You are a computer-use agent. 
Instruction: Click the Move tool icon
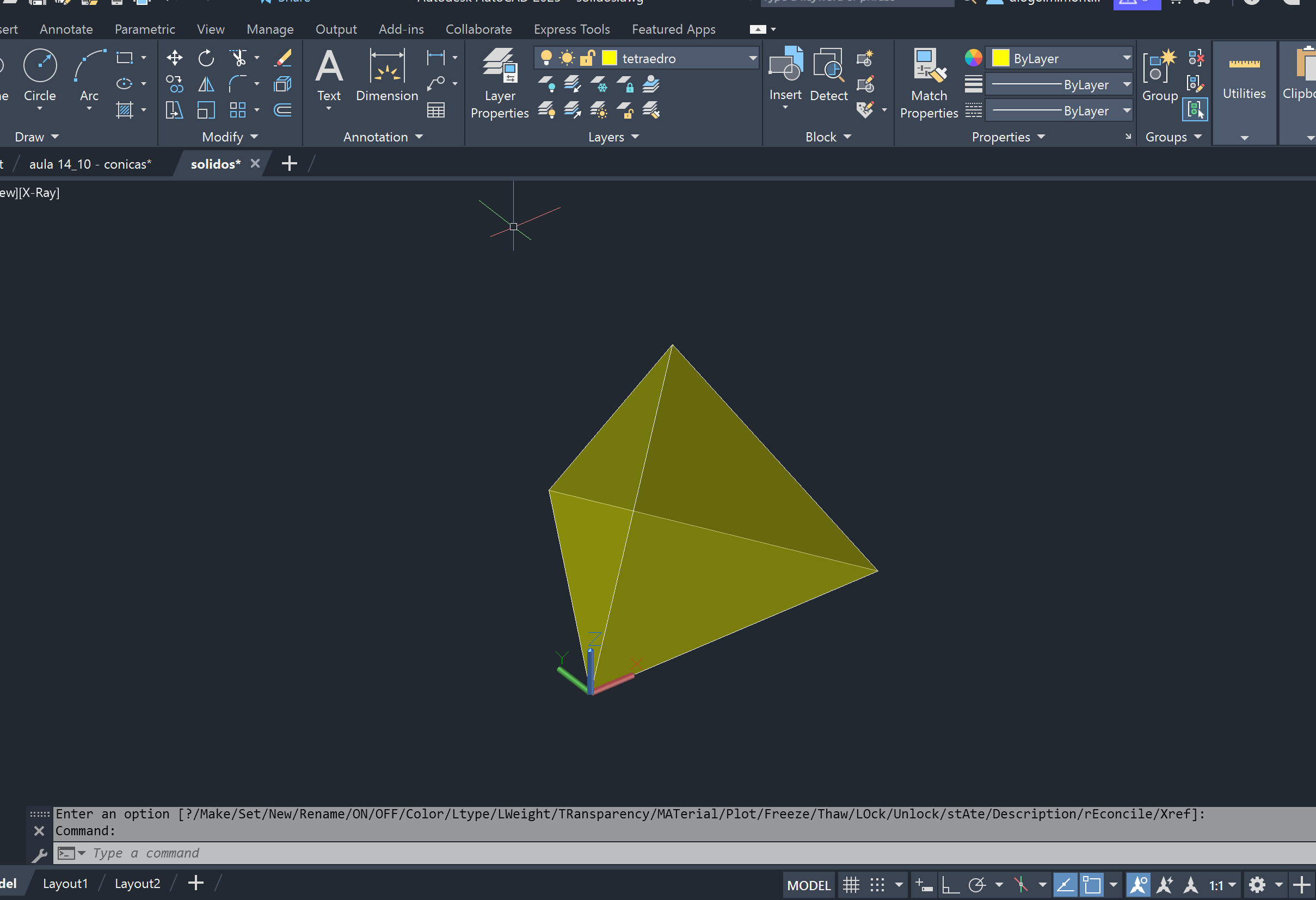click(x=174, y=57)
